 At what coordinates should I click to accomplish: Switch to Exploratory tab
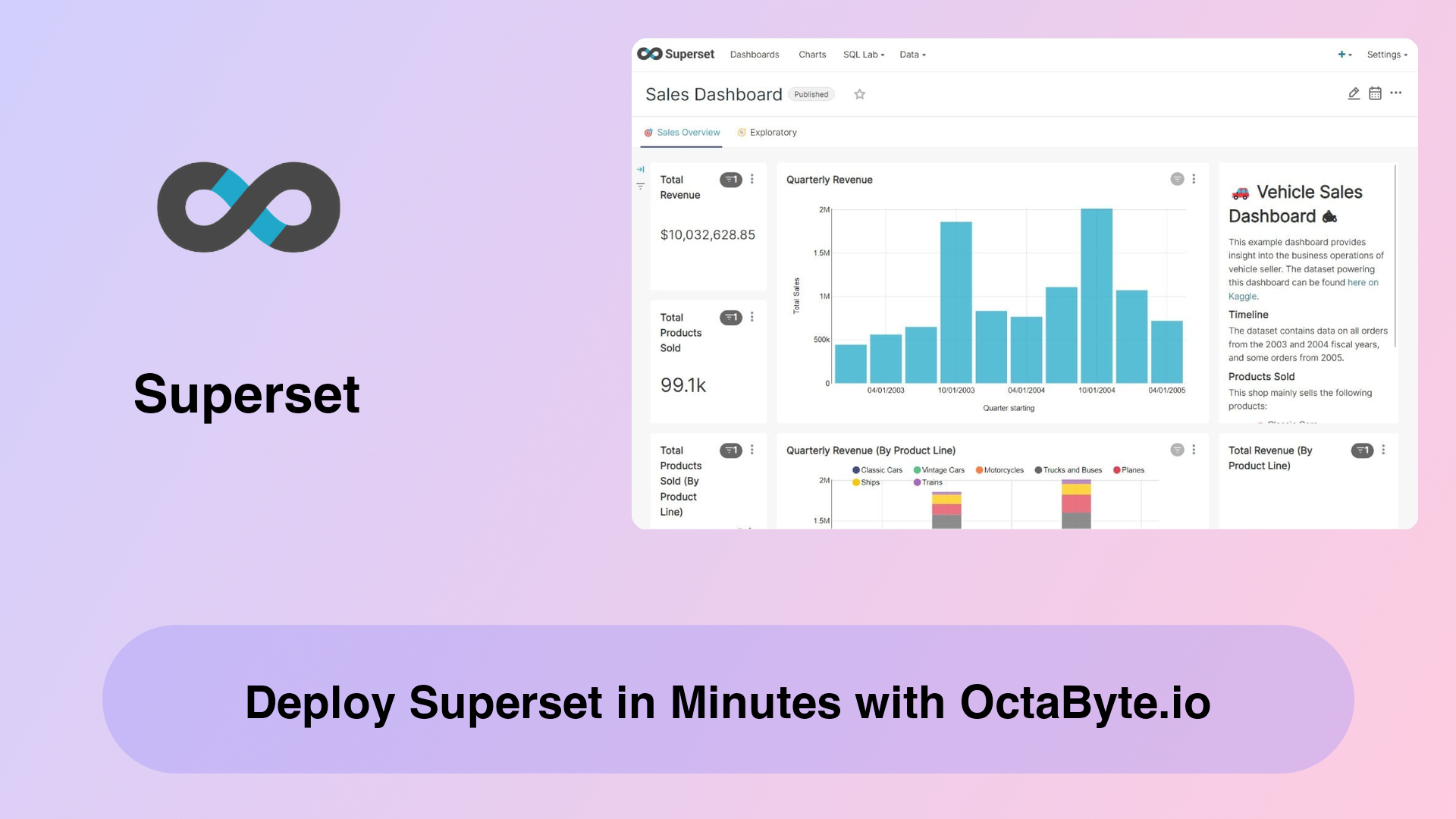pyautogui.click(x=772, y=132)
